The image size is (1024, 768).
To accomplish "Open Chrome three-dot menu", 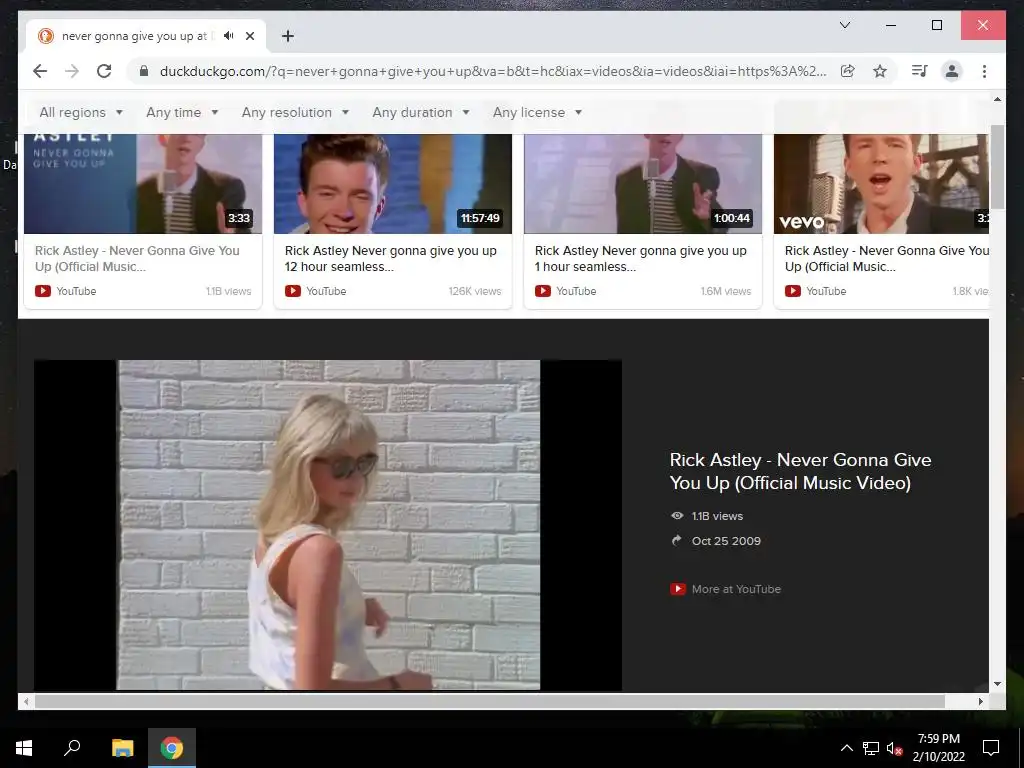I will [x=984, y=71].
